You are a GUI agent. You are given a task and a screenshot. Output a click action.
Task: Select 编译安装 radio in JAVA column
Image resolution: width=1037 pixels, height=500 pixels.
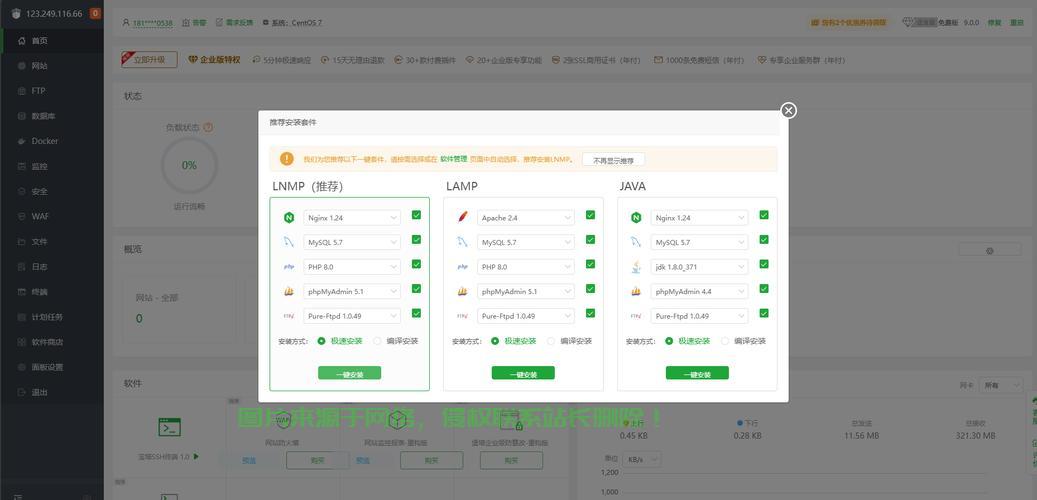point(725,341)
